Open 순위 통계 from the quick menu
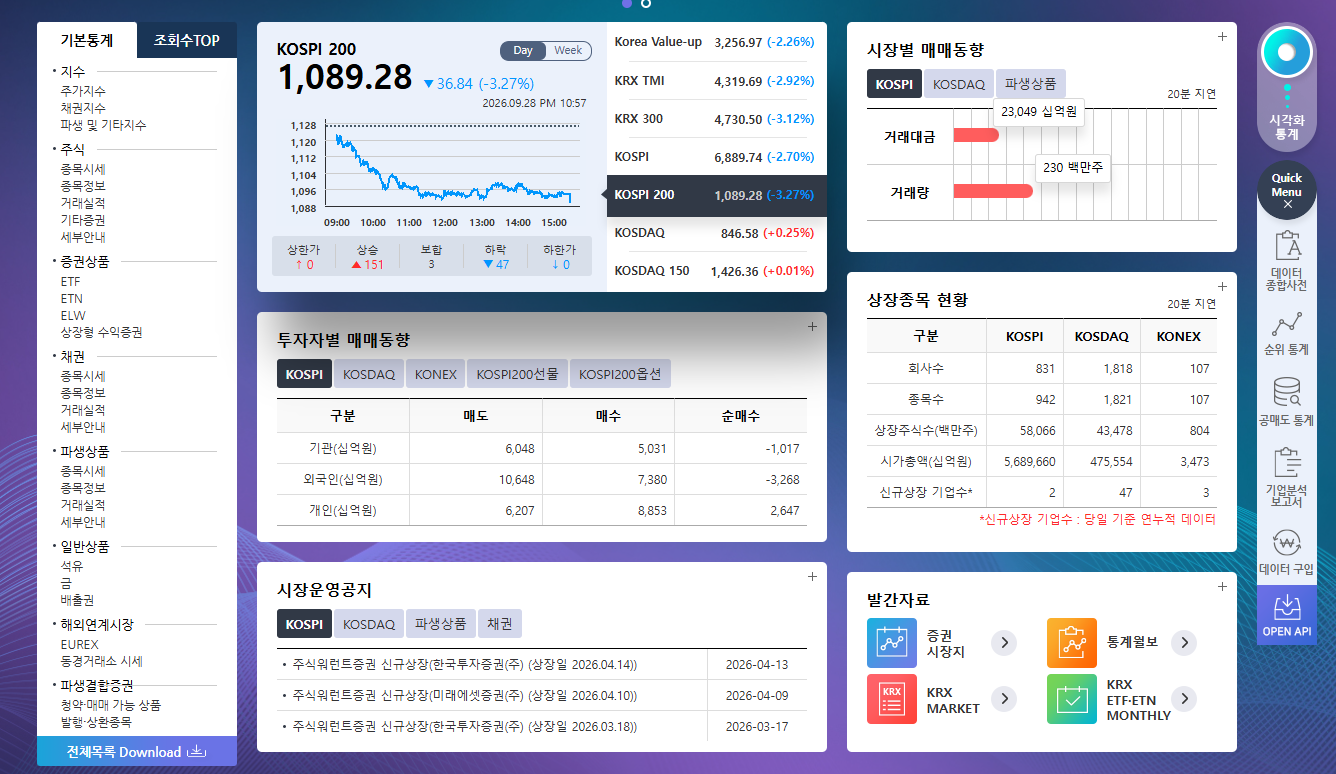This screenshot has height=774, width=1336. coord(1287,334)
